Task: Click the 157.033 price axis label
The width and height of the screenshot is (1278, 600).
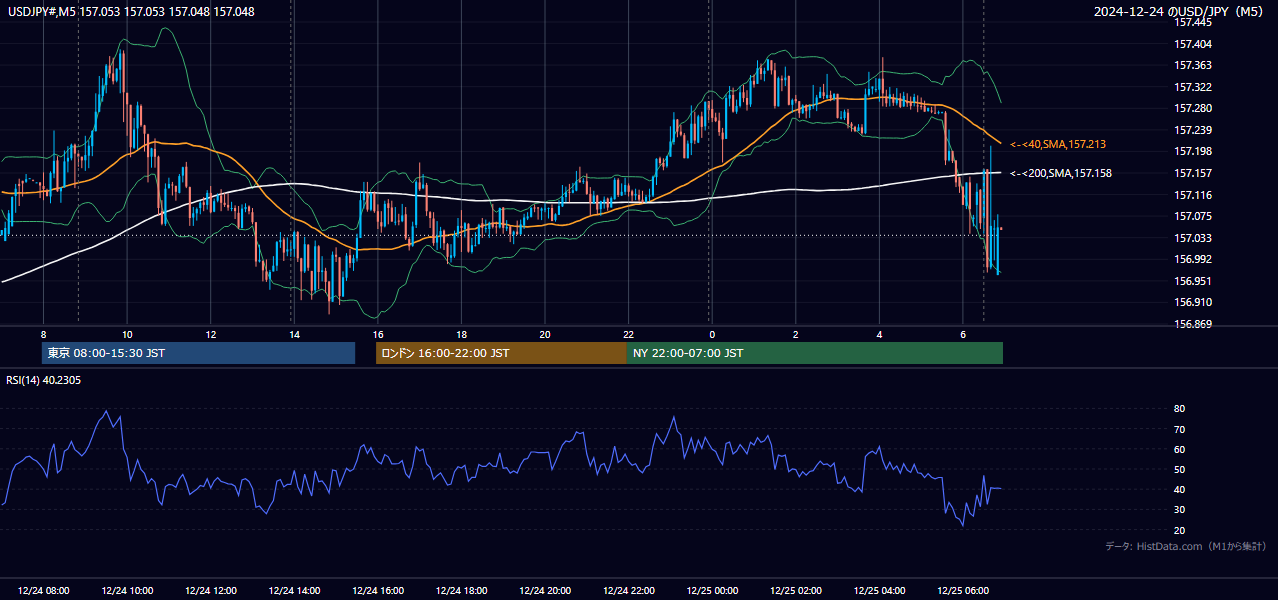Action: pos(1194,238)
